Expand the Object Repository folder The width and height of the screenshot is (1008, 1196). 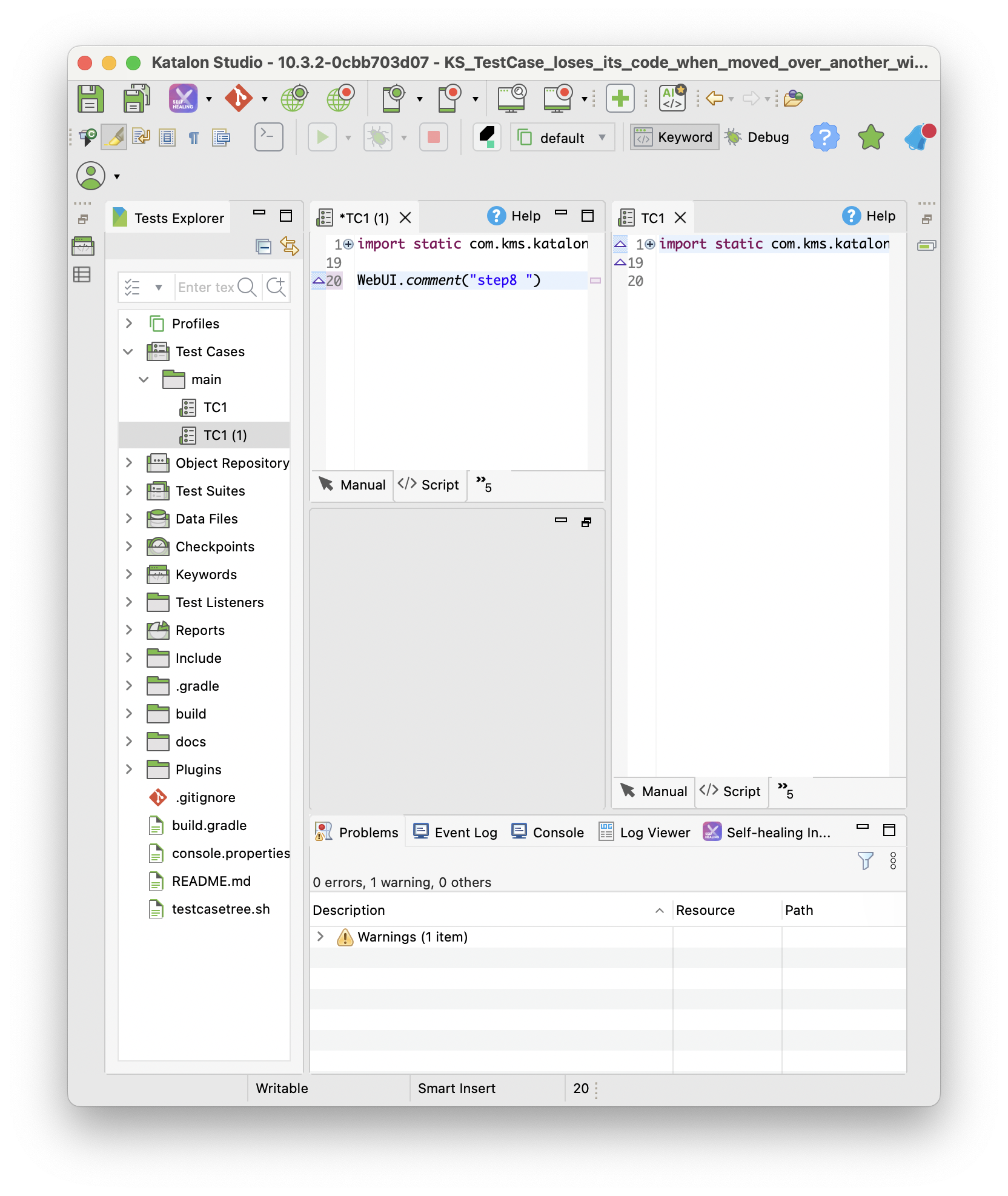(x=129, y=463)
